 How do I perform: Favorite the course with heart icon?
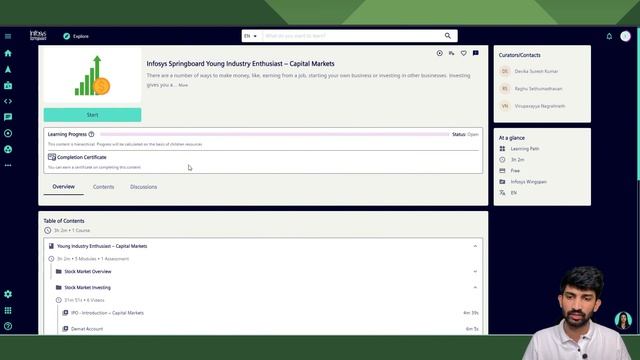coord(464,53)
